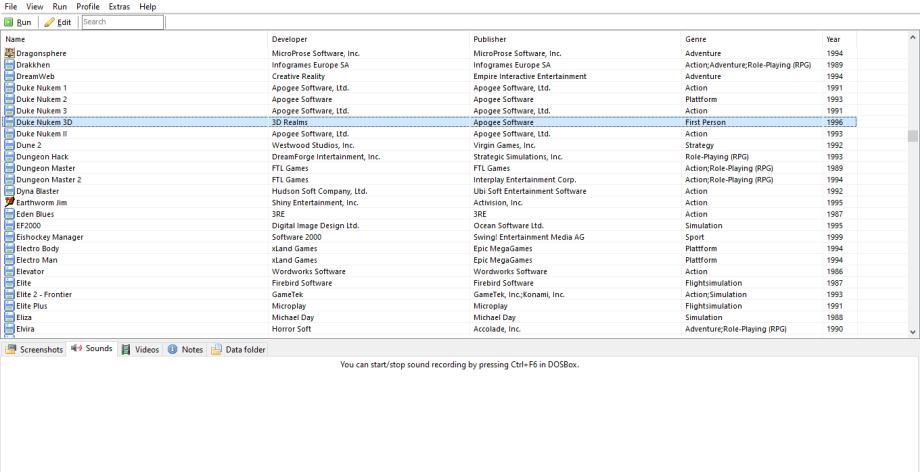The width and height of the screenshot is (920, 472).
Task: Click the Elevator profile icon
Action: [x=9, y=271]
